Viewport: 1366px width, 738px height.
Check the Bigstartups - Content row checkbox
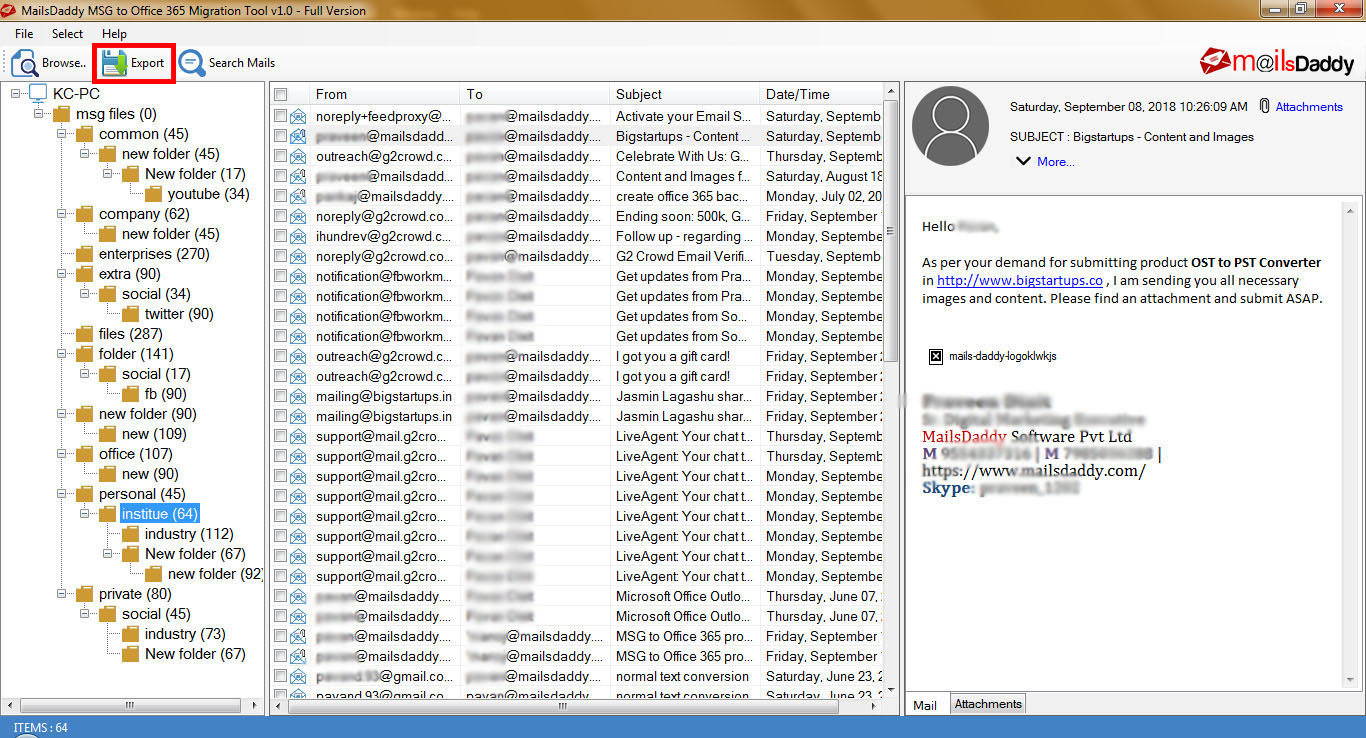click(281, 136)
